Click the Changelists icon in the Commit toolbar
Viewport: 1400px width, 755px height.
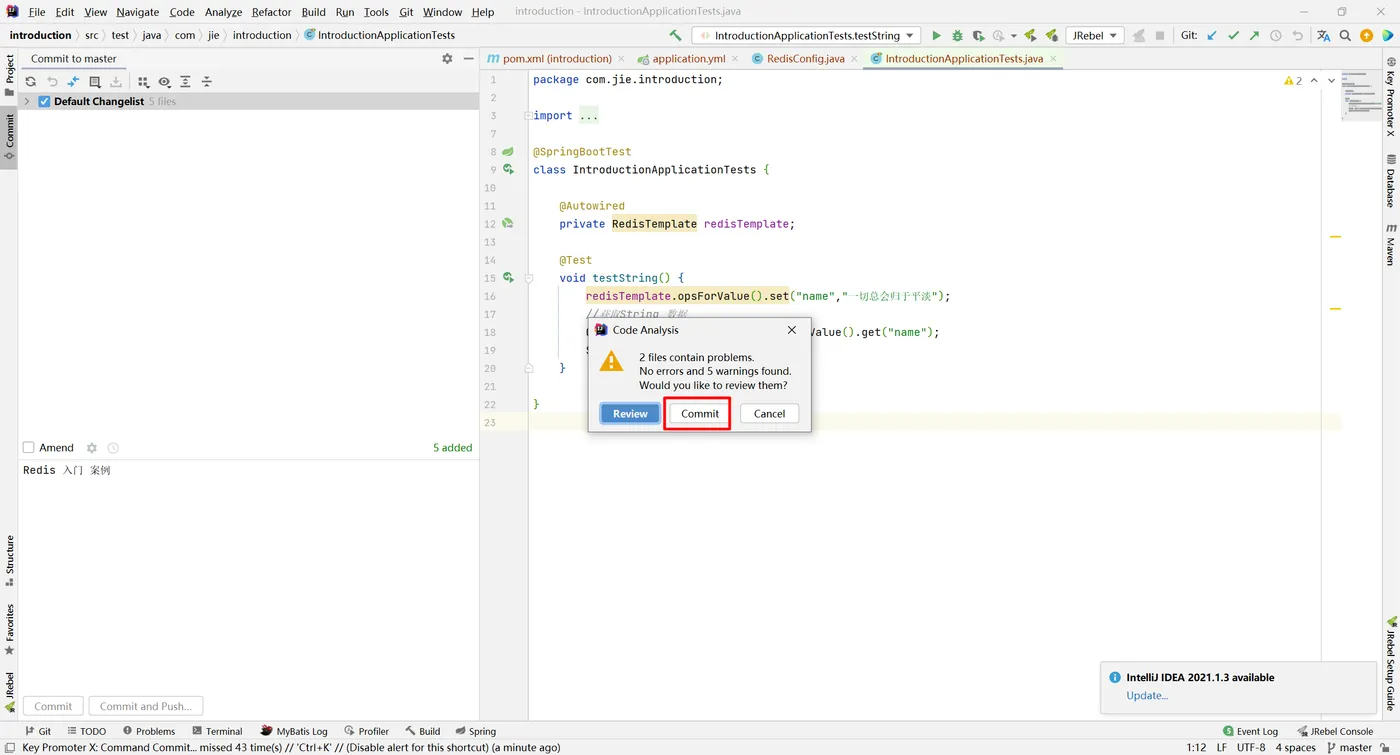(x=95, y=82)
